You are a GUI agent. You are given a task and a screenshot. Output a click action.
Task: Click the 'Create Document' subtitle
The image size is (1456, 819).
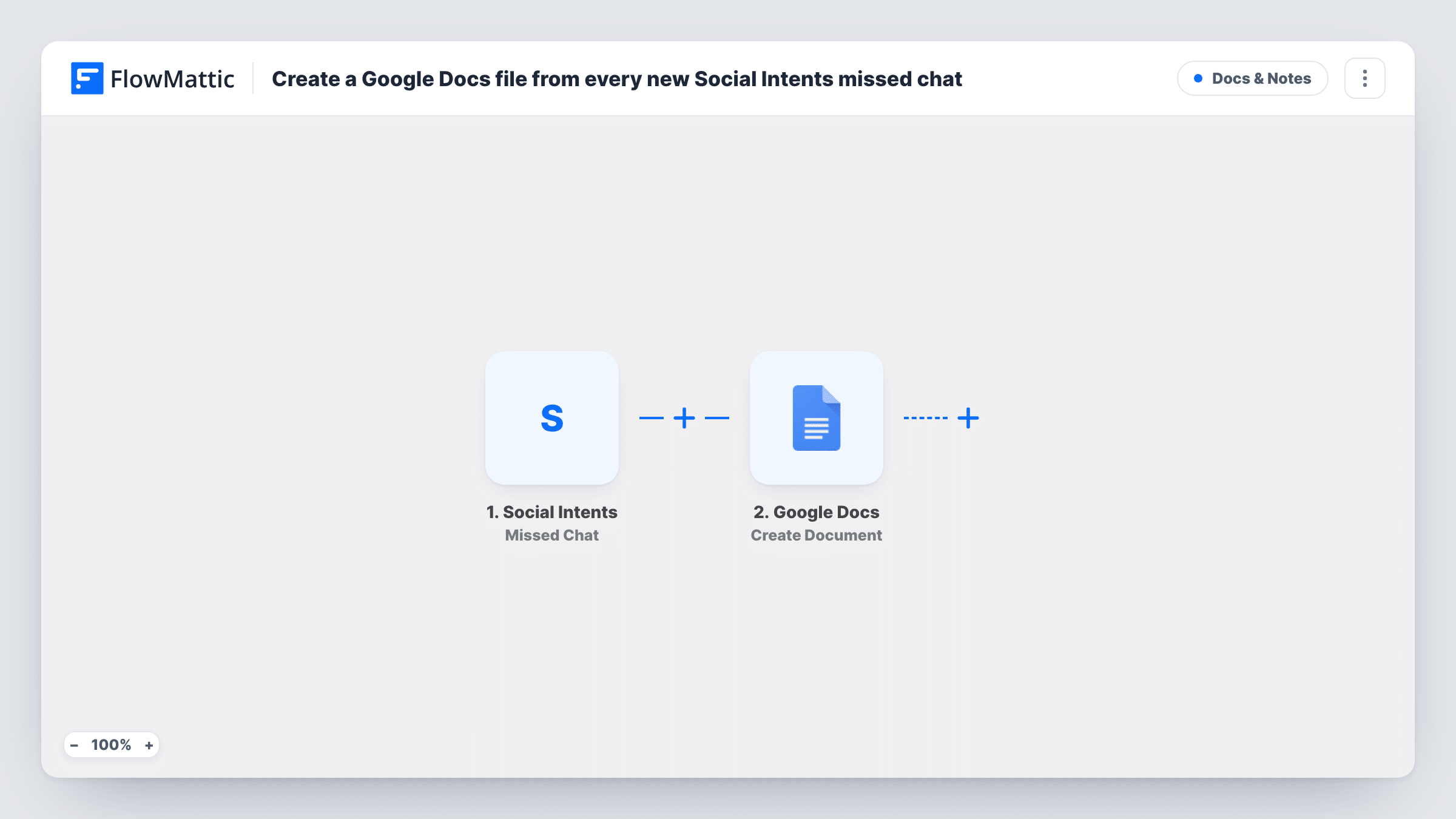pos(816,535)
